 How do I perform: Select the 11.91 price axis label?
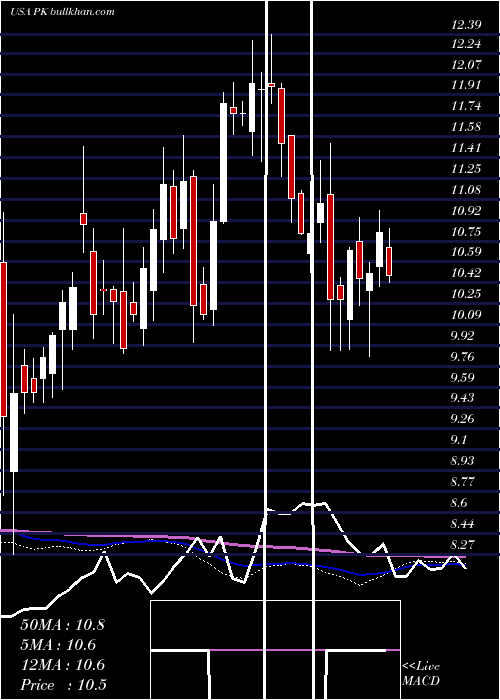pyautogui.click(x=466, y=85)
